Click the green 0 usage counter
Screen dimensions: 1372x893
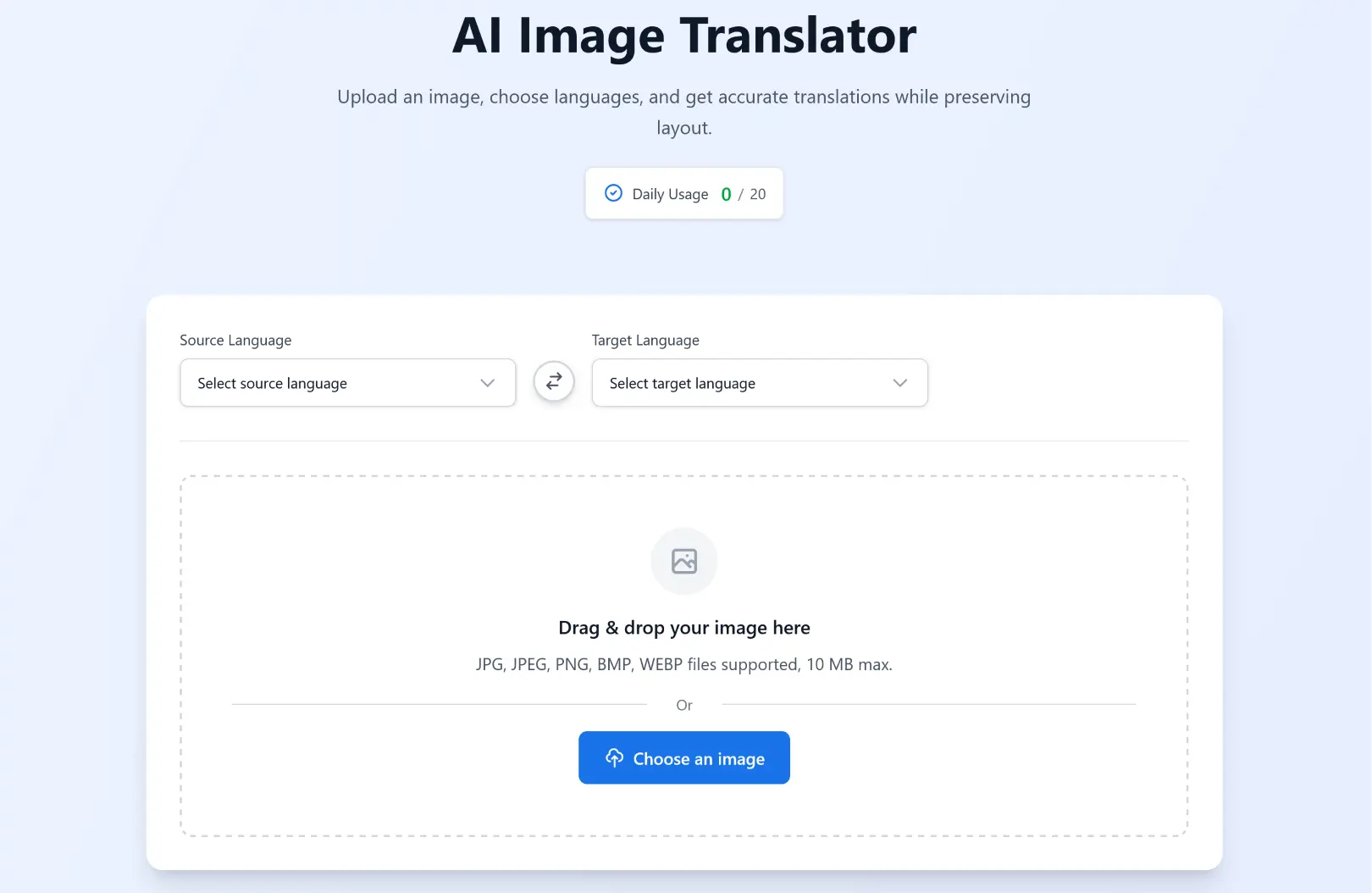[x=726, y=193]
